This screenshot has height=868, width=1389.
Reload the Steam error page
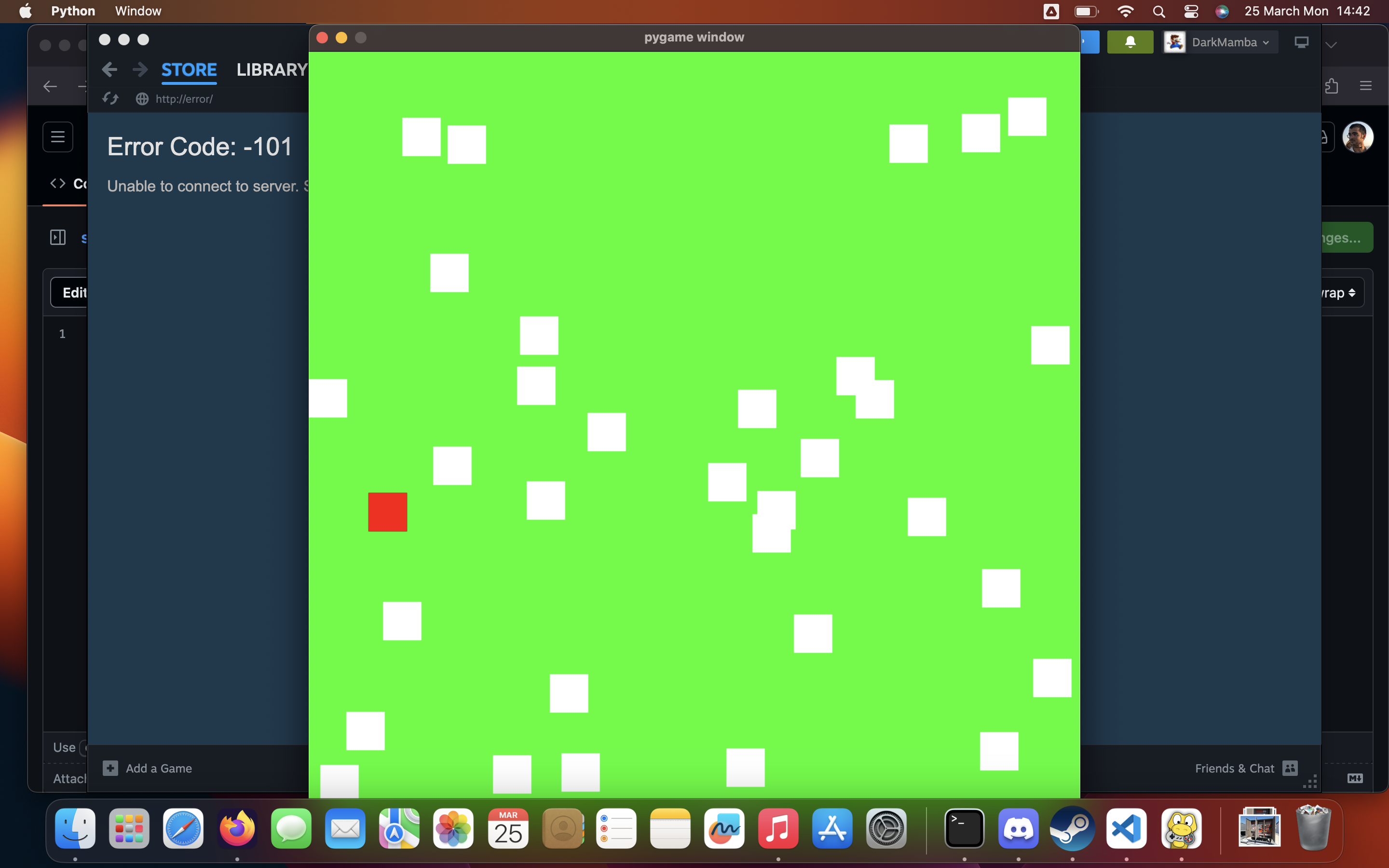tap(110, 99)
